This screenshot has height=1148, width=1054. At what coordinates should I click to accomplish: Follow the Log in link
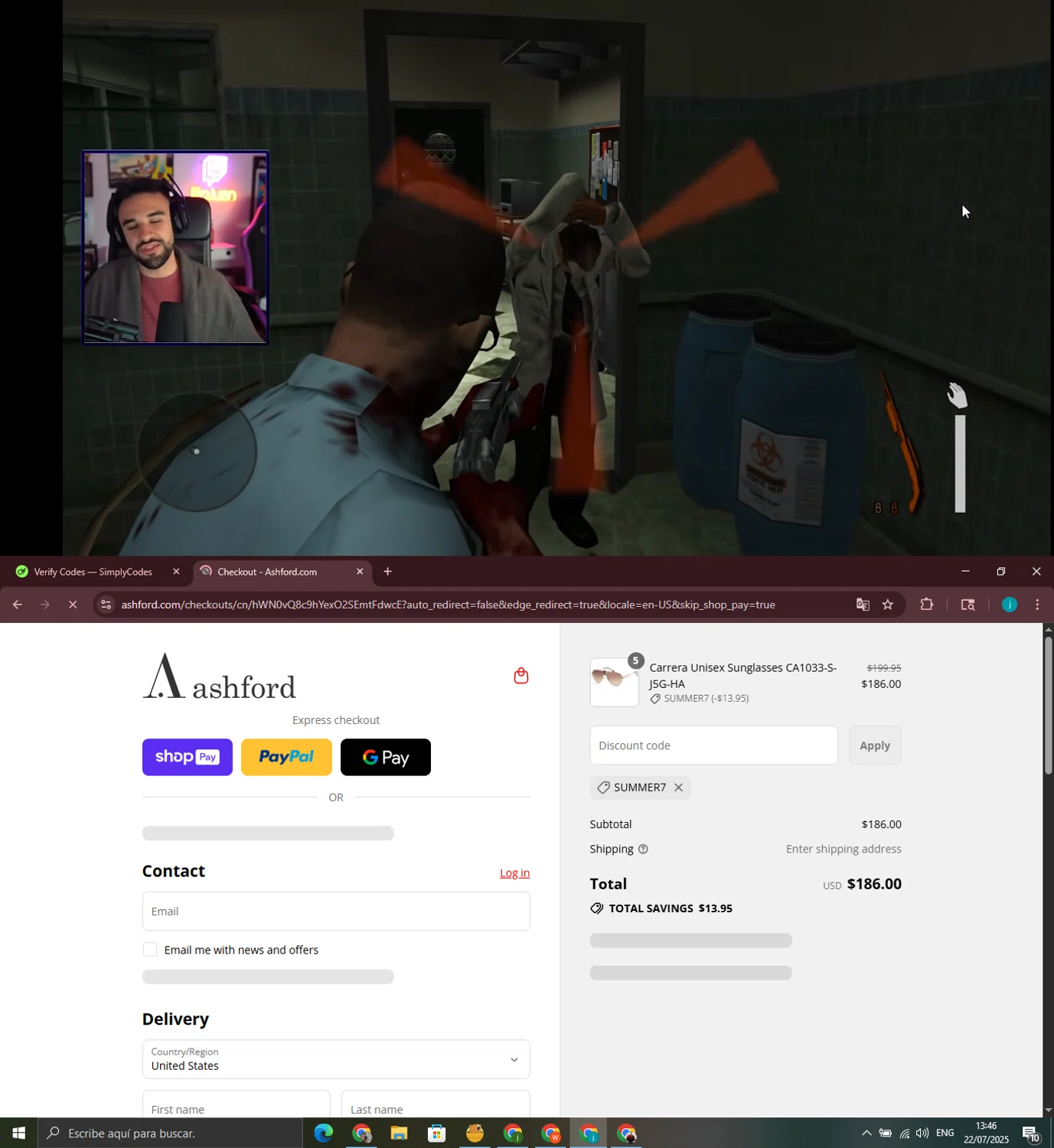(x=515, y=873)
